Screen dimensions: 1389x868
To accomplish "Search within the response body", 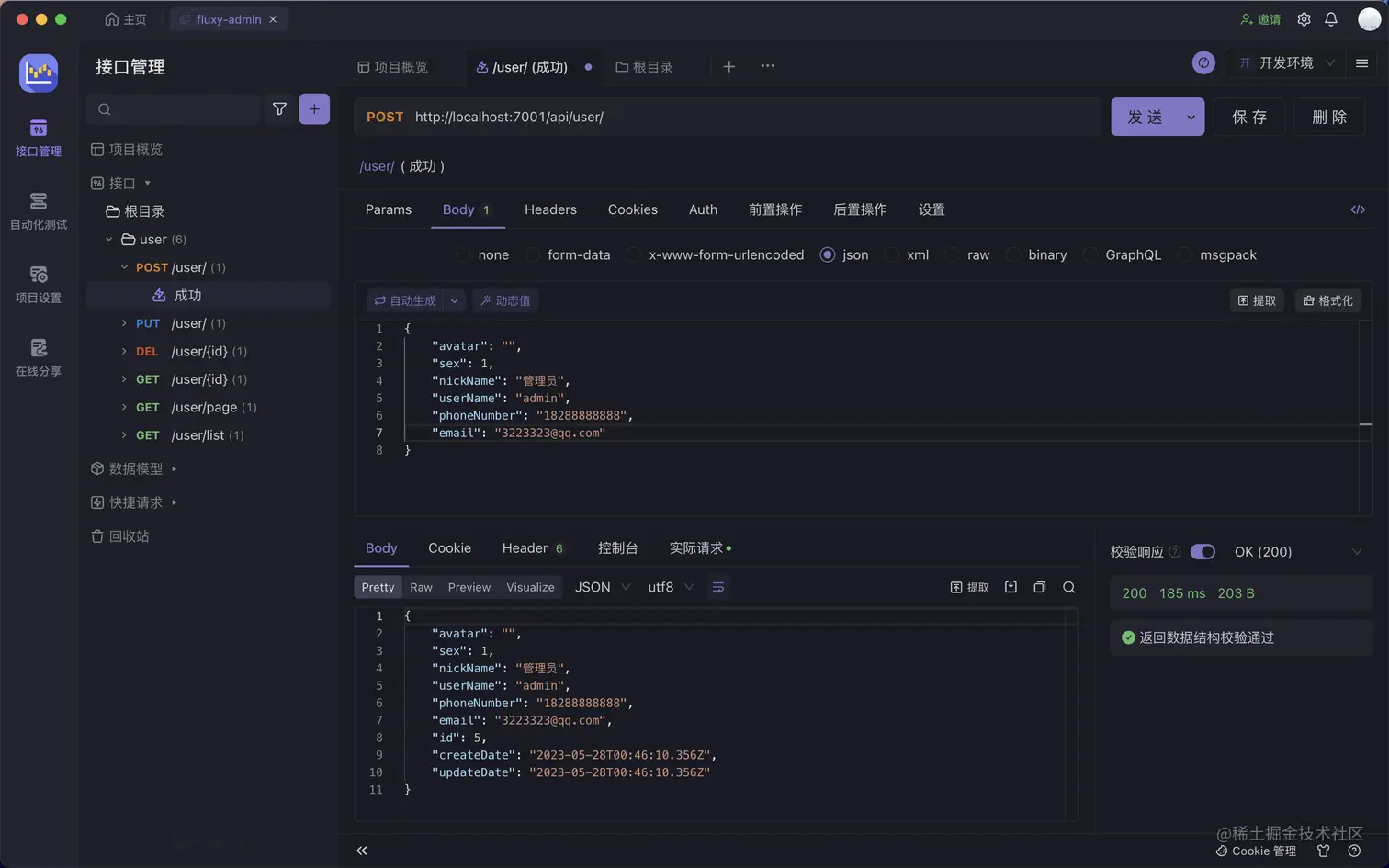I will pos(1068,587).
